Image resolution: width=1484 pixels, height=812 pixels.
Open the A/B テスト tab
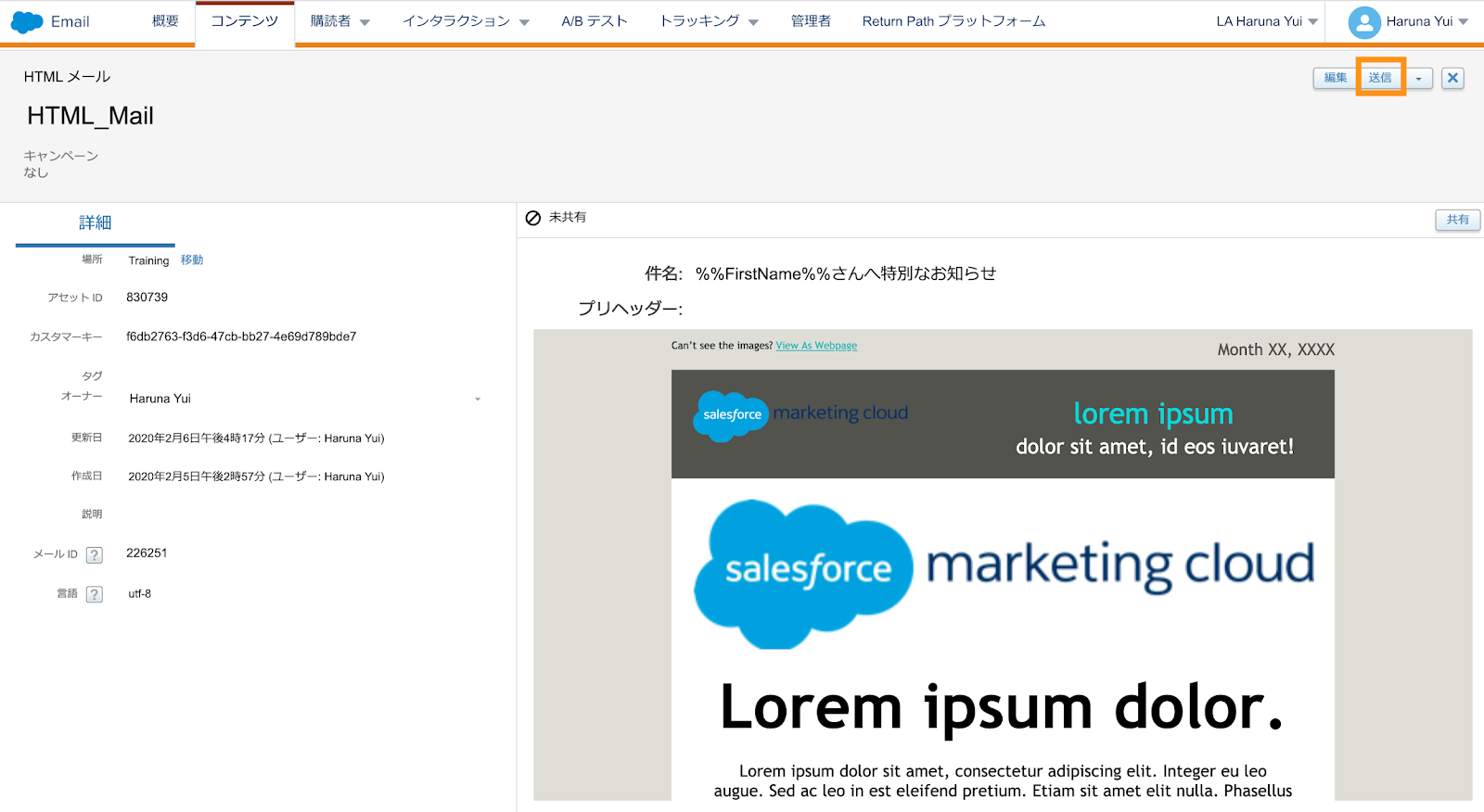point(595,21)
